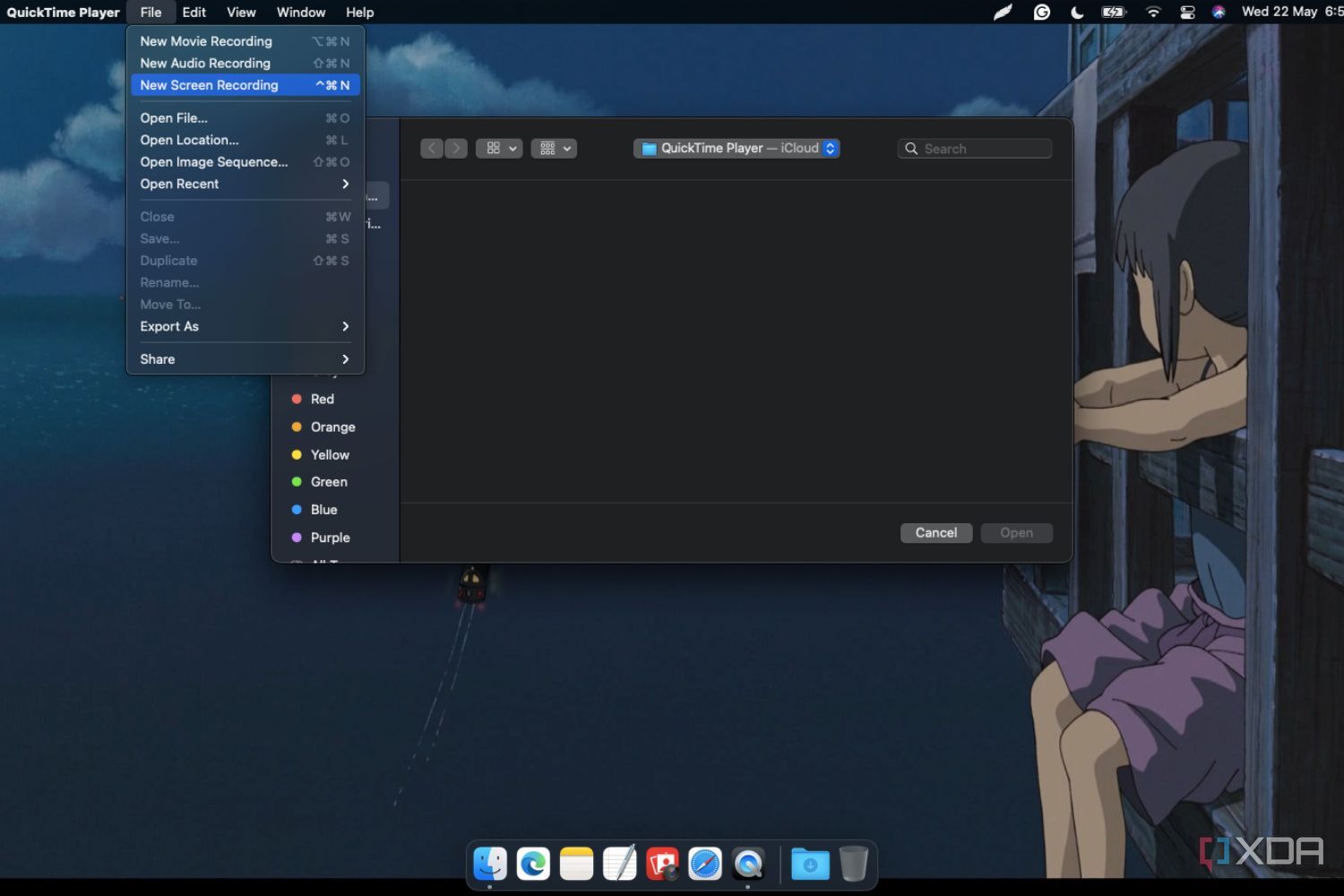1344x896 pixels.
Task: Launch Photo Booth from the Dock
Action: click(x=662, y=864)
